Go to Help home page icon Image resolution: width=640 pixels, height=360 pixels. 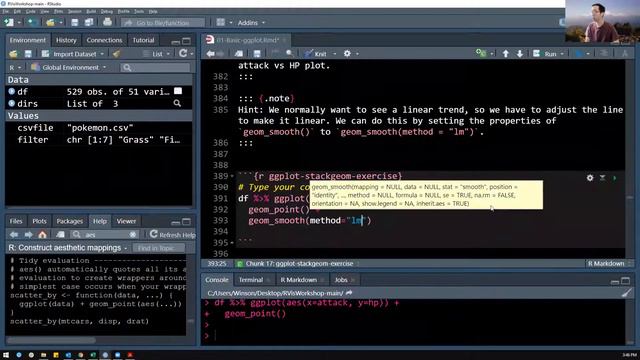pos(42,234)
